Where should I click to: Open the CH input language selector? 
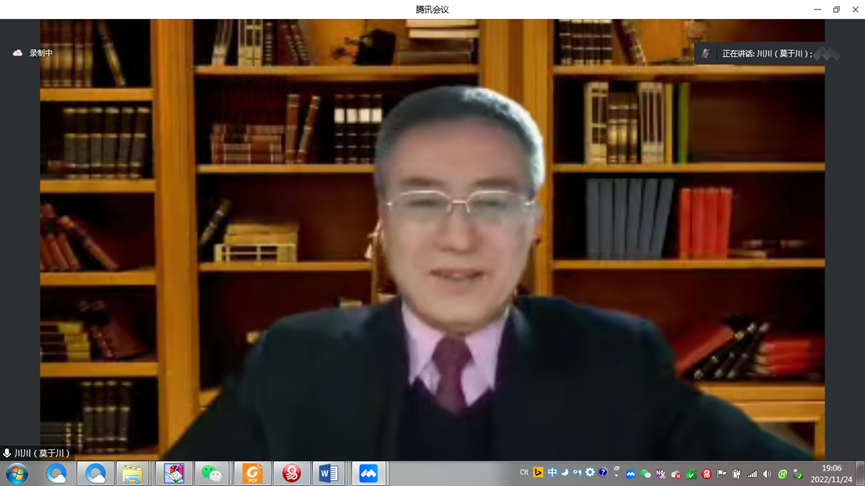click(x=524, y=473)
